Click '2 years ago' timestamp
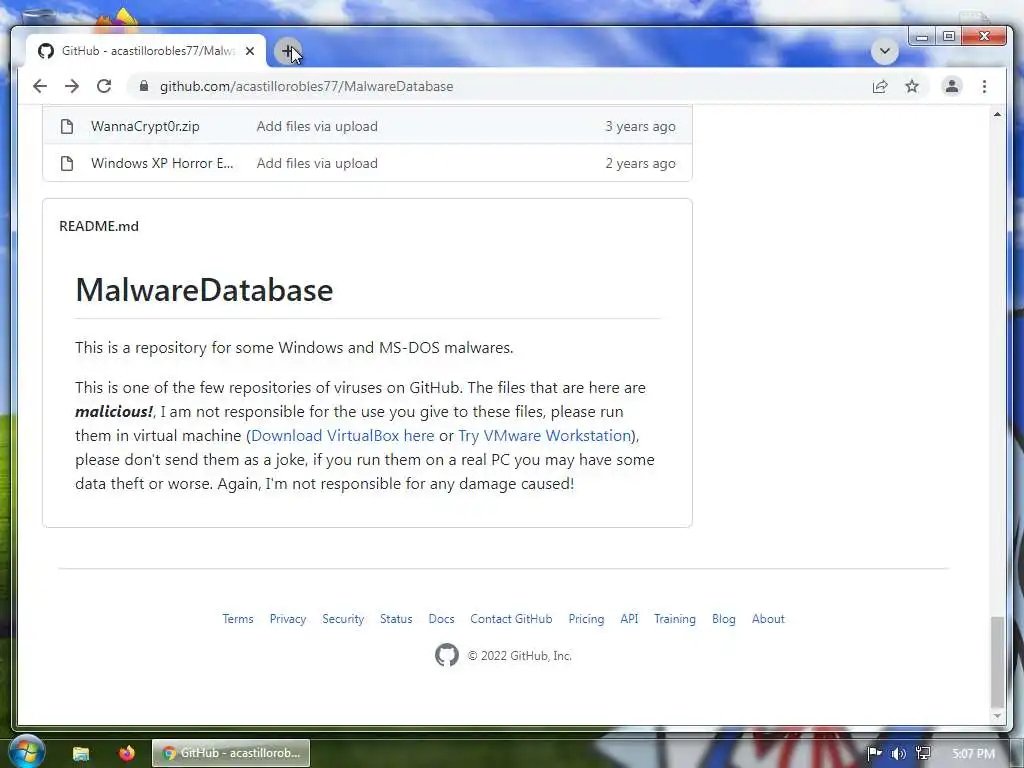 tap(640, 163)
